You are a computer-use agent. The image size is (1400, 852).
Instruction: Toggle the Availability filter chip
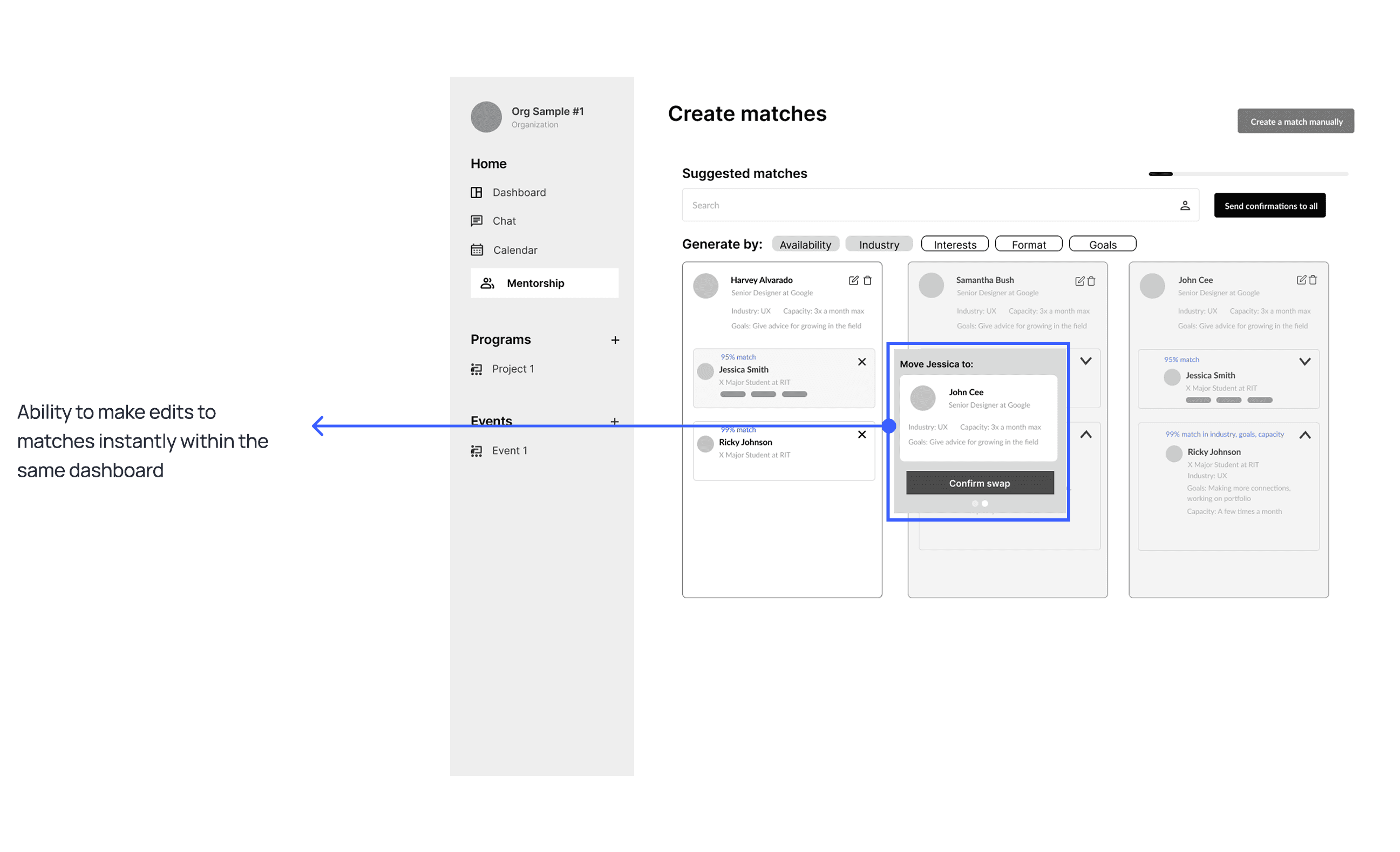[805, 245]
